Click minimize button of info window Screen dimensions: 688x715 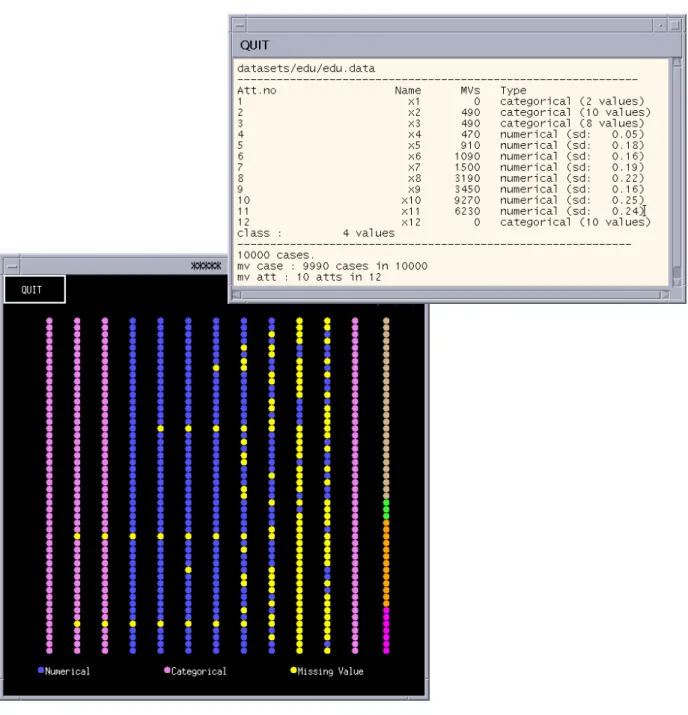660,26
